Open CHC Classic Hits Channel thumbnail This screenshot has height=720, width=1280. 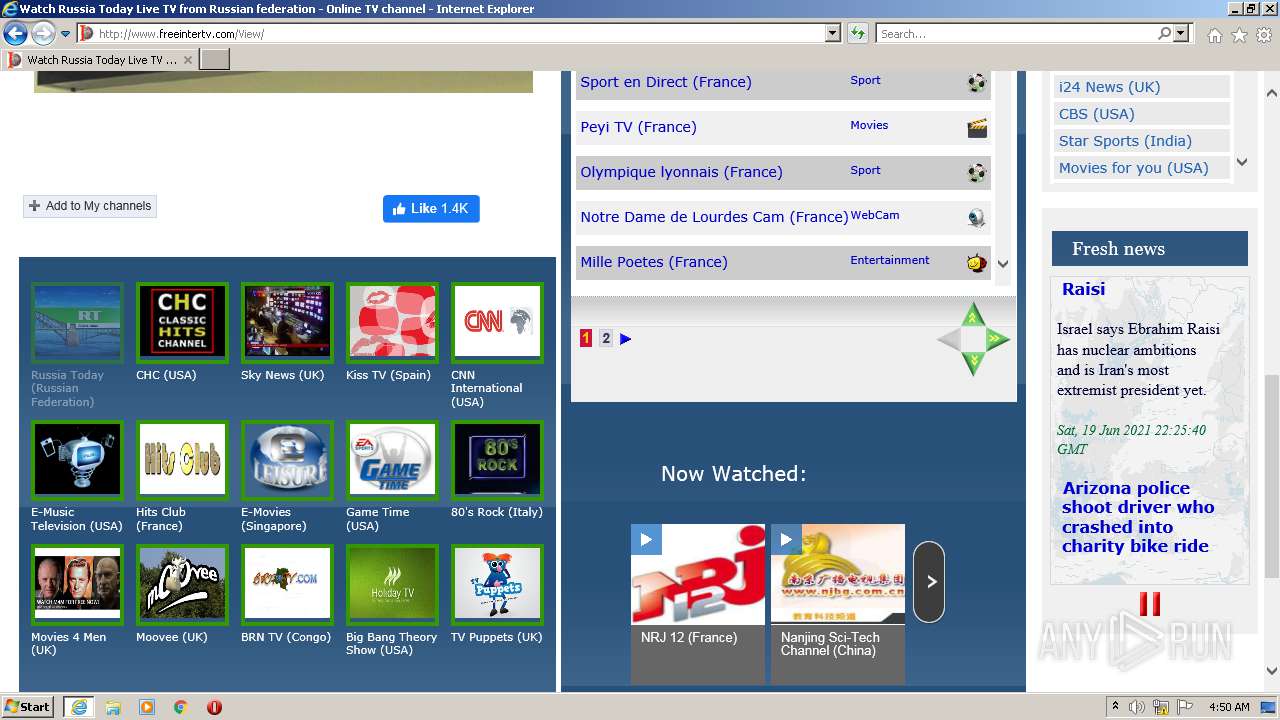tap(182, 323)
